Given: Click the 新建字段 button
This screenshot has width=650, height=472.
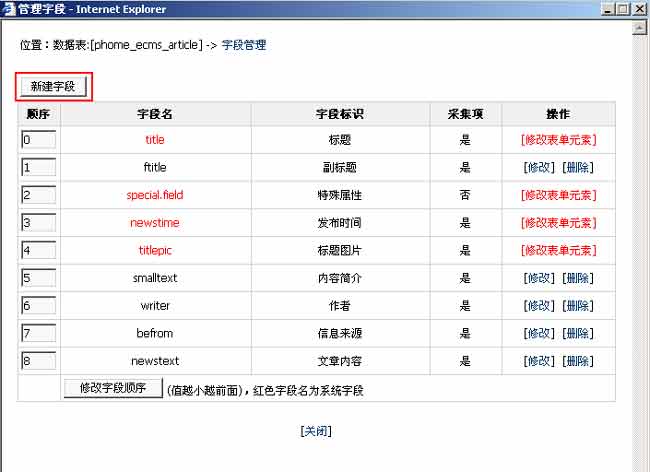Looking at the screenshot, I should (x=53, y=87).
